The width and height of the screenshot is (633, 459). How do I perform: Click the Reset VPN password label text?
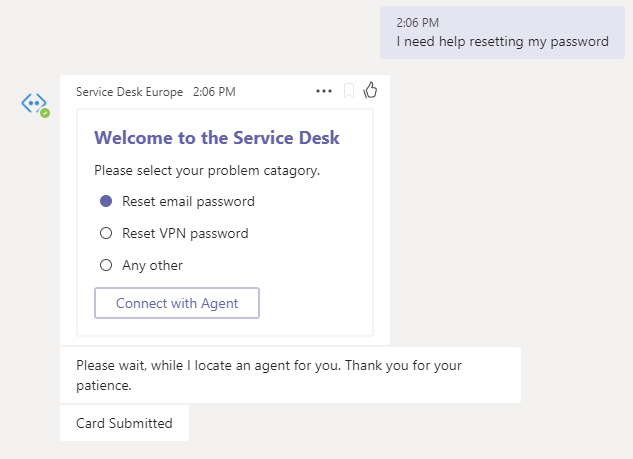tap(185, 233)
